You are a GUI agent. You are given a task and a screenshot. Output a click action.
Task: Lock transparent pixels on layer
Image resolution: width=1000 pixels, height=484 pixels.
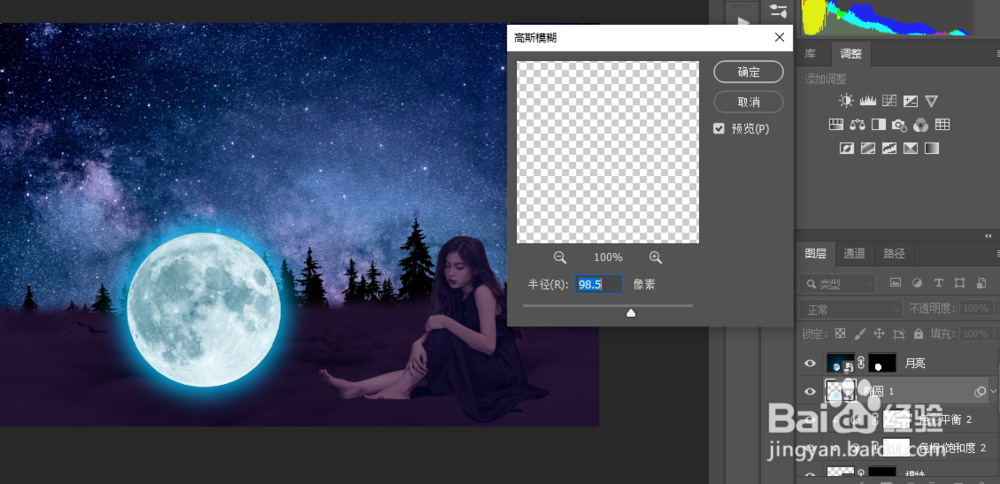click(840, 334)
